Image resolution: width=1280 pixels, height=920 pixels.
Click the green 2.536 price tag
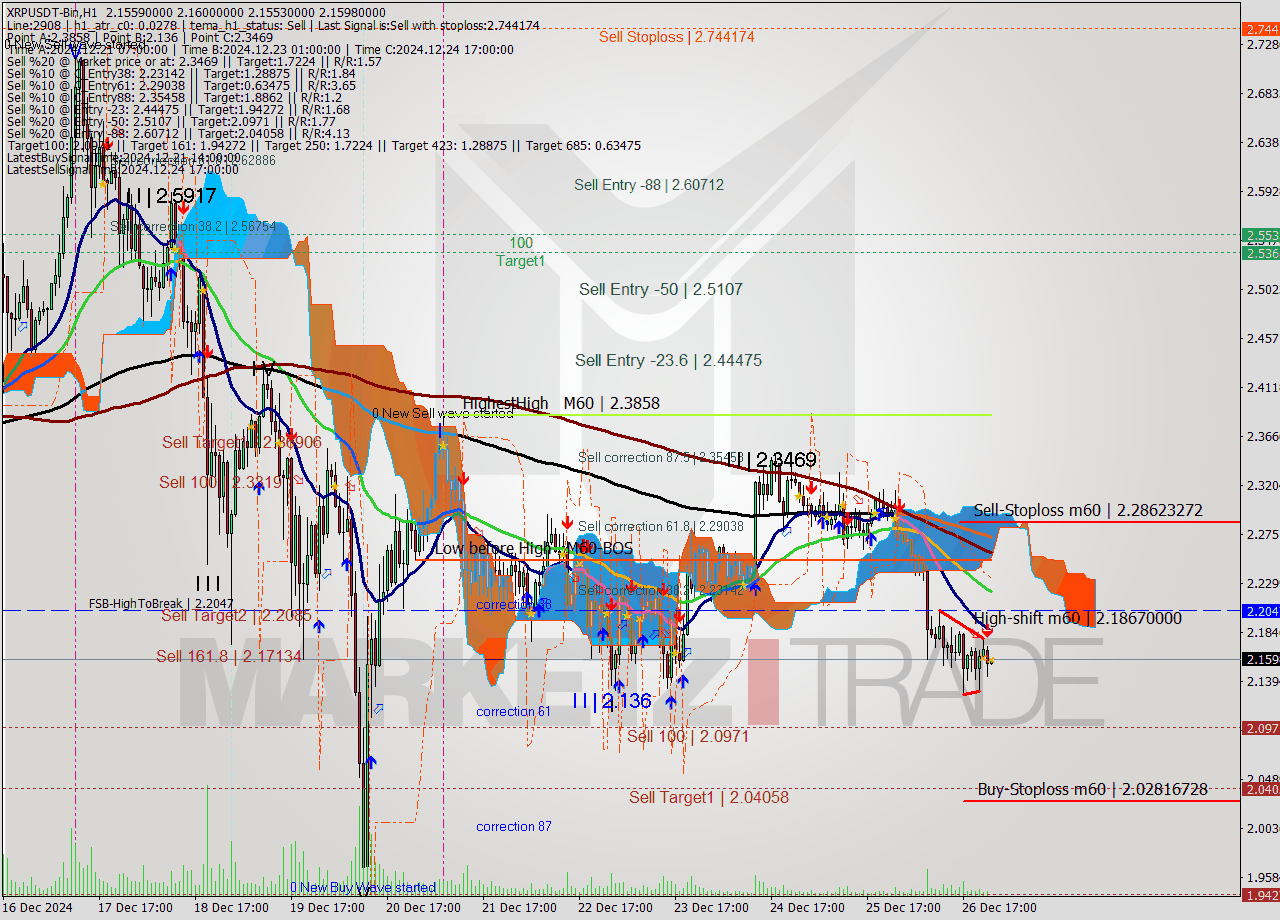[1260, 253]
